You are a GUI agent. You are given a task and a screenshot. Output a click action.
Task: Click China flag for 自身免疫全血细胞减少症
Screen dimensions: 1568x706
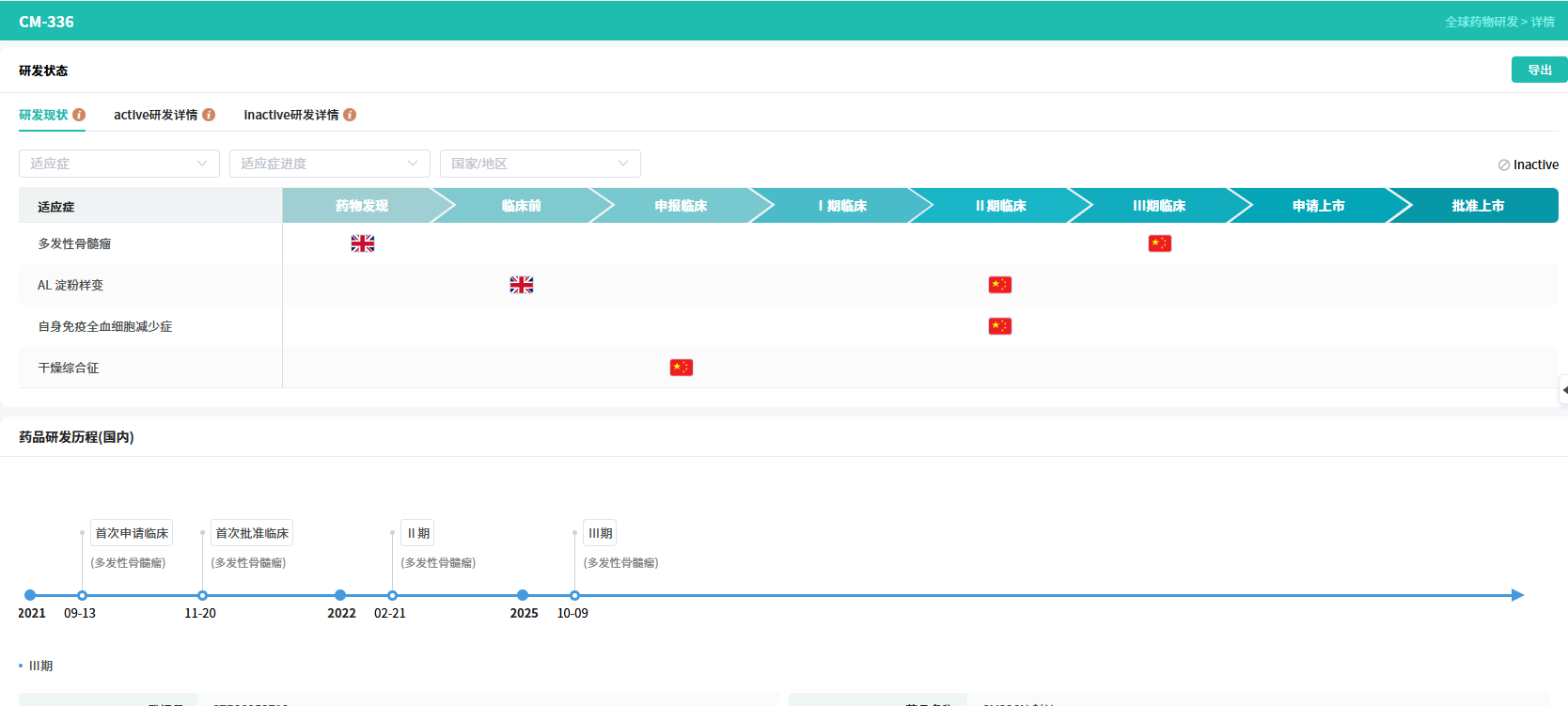pyautogui.click(x=999, y=326)
